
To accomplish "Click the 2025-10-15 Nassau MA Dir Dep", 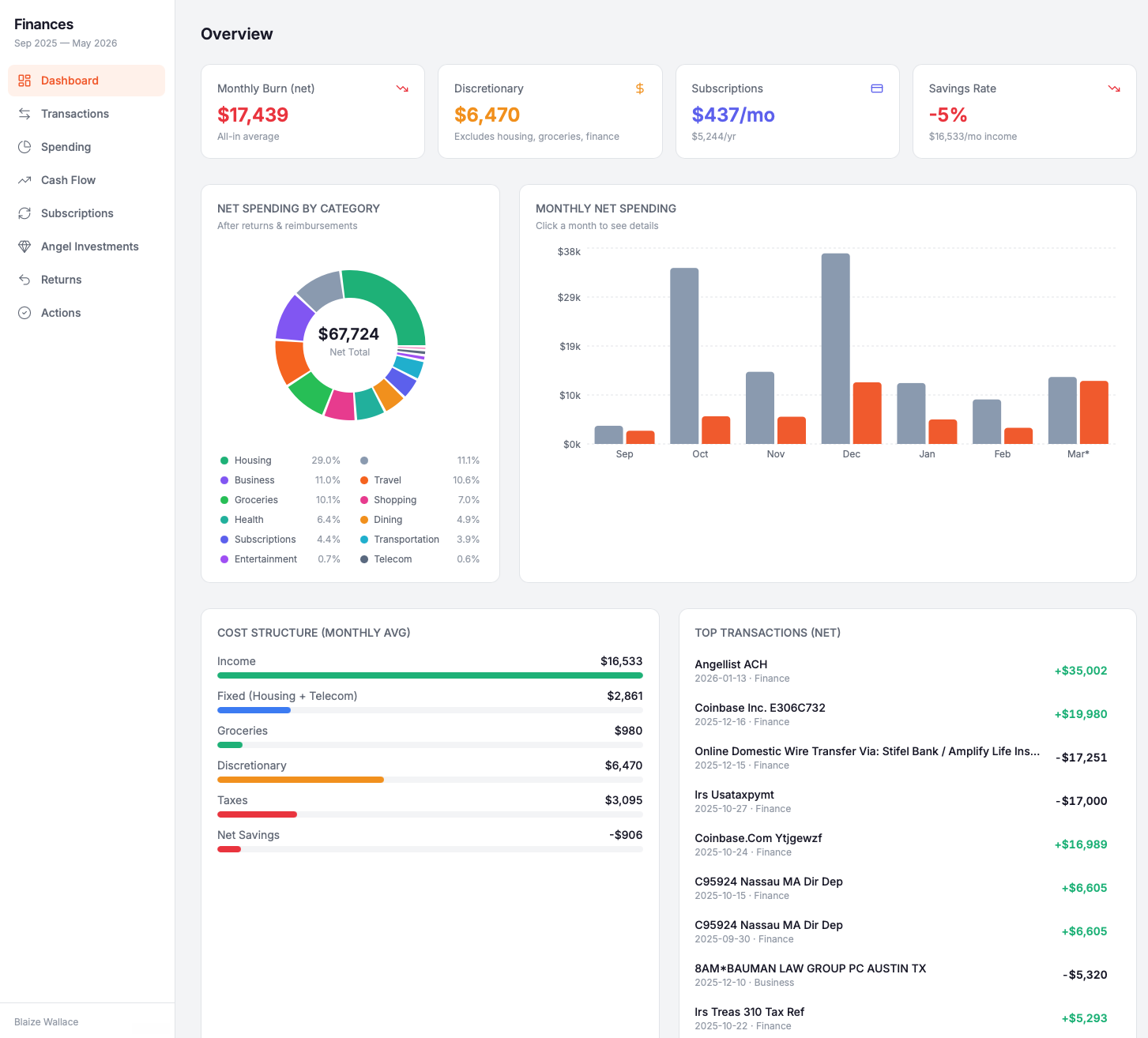I will (x=901, y=888).
